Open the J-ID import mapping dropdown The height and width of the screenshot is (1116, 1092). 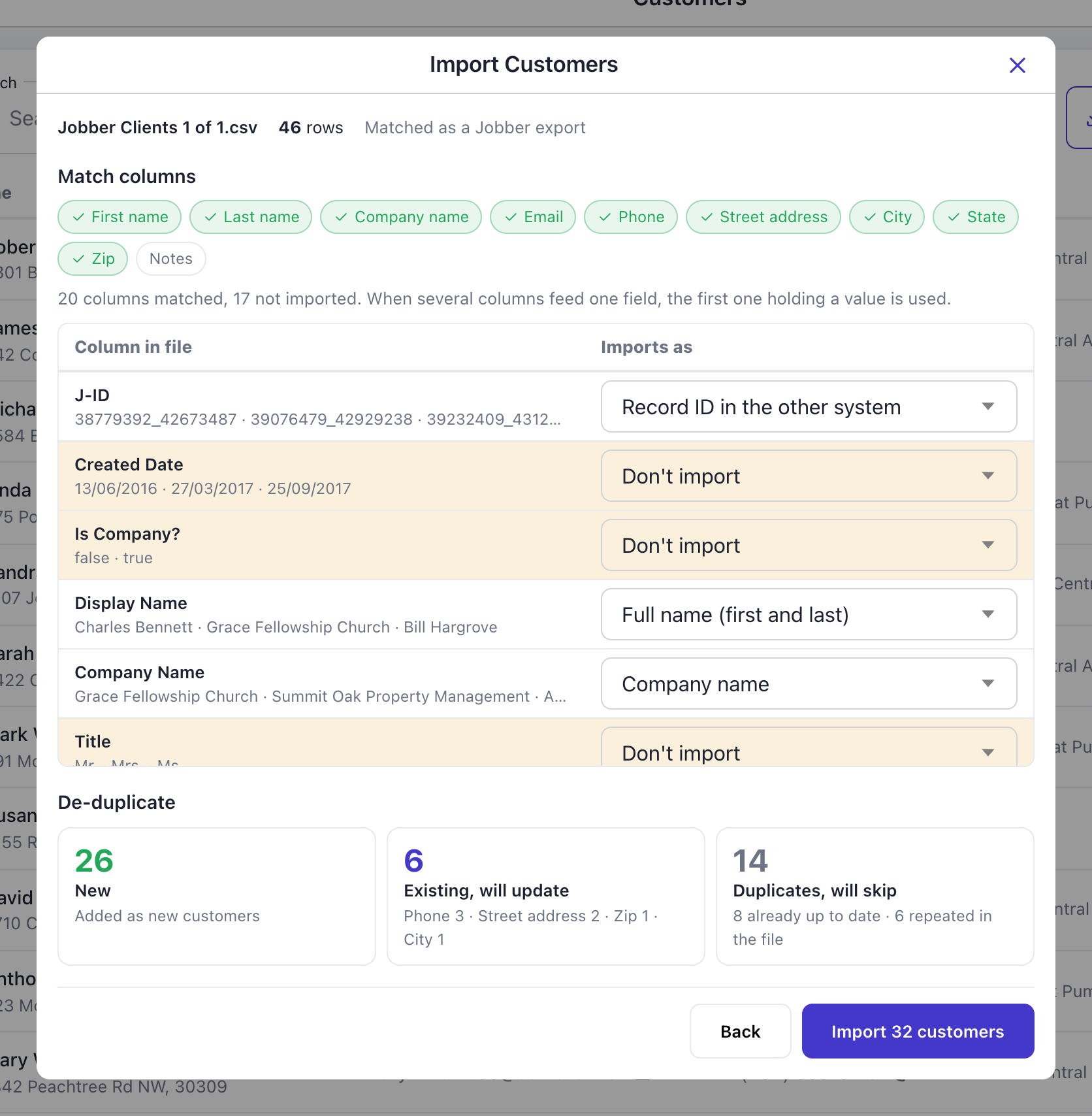coord(809,406)
